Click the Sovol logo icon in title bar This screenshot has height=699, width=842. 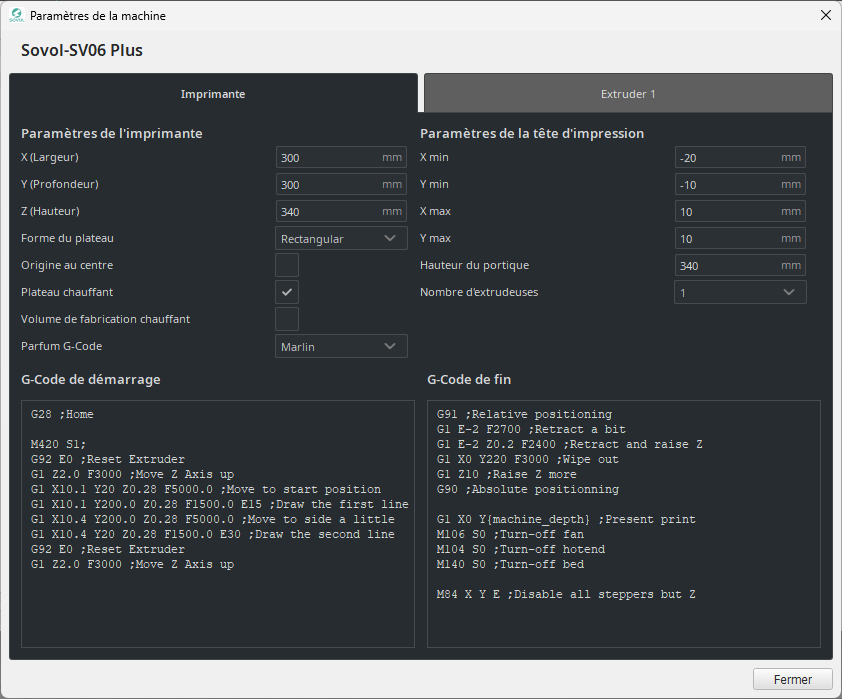coord(17,16)
